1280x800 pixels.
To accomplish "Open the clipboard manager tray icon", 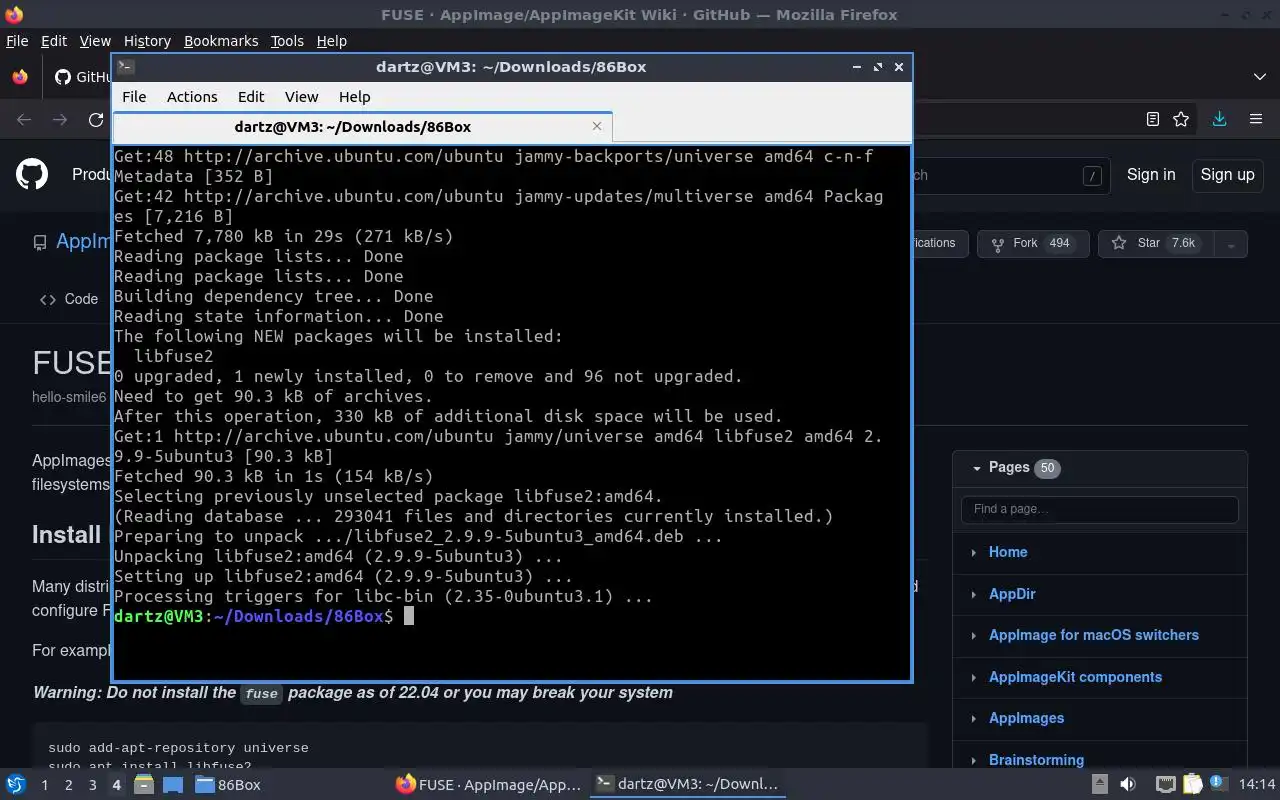I will coord(1191,785).
